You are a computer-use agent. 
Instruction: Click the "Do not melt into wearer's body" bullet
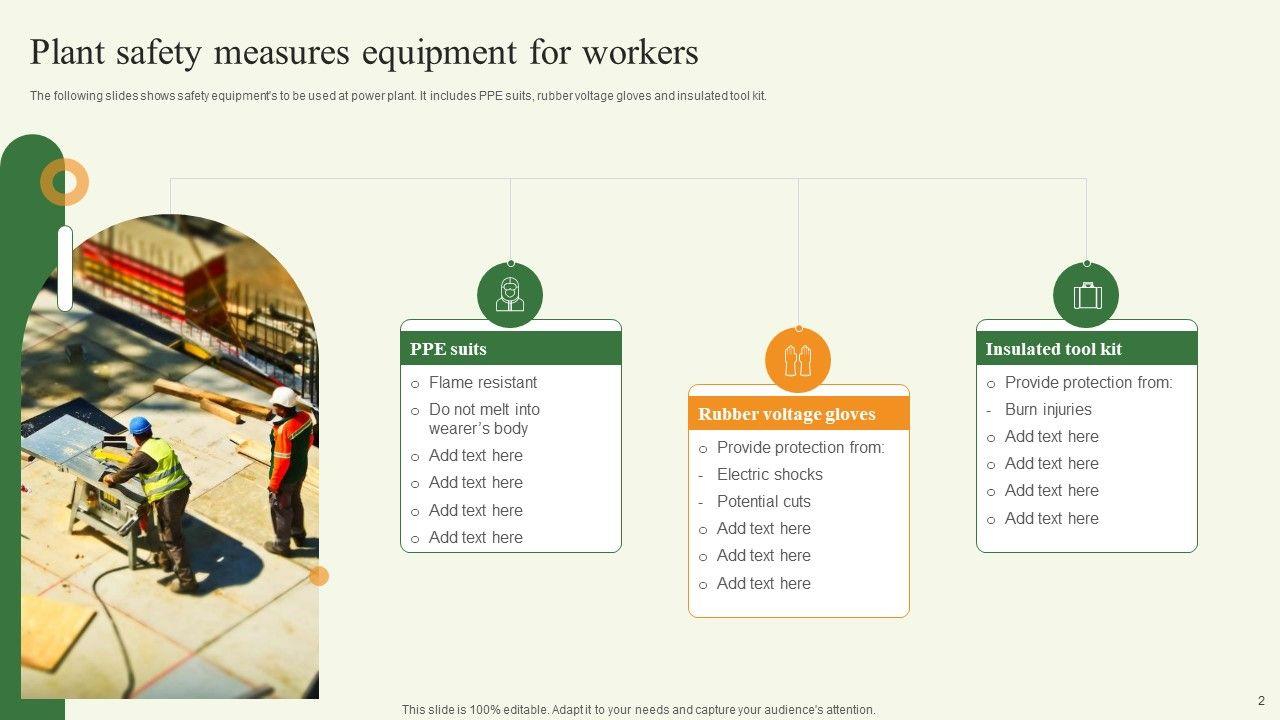[484, 419]
